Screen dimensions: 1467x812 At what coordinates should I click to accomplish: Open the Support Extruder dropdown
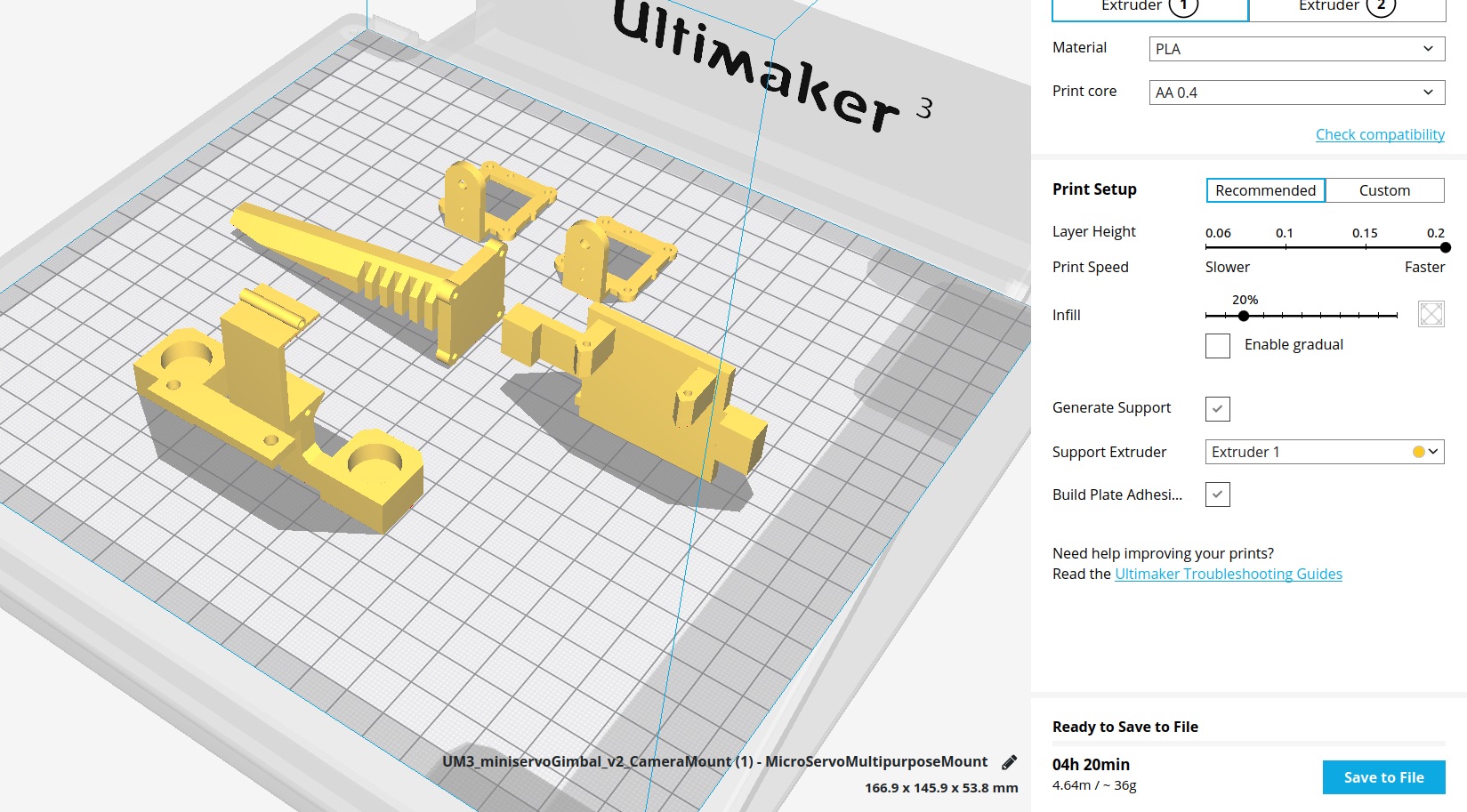(1324, 452)
